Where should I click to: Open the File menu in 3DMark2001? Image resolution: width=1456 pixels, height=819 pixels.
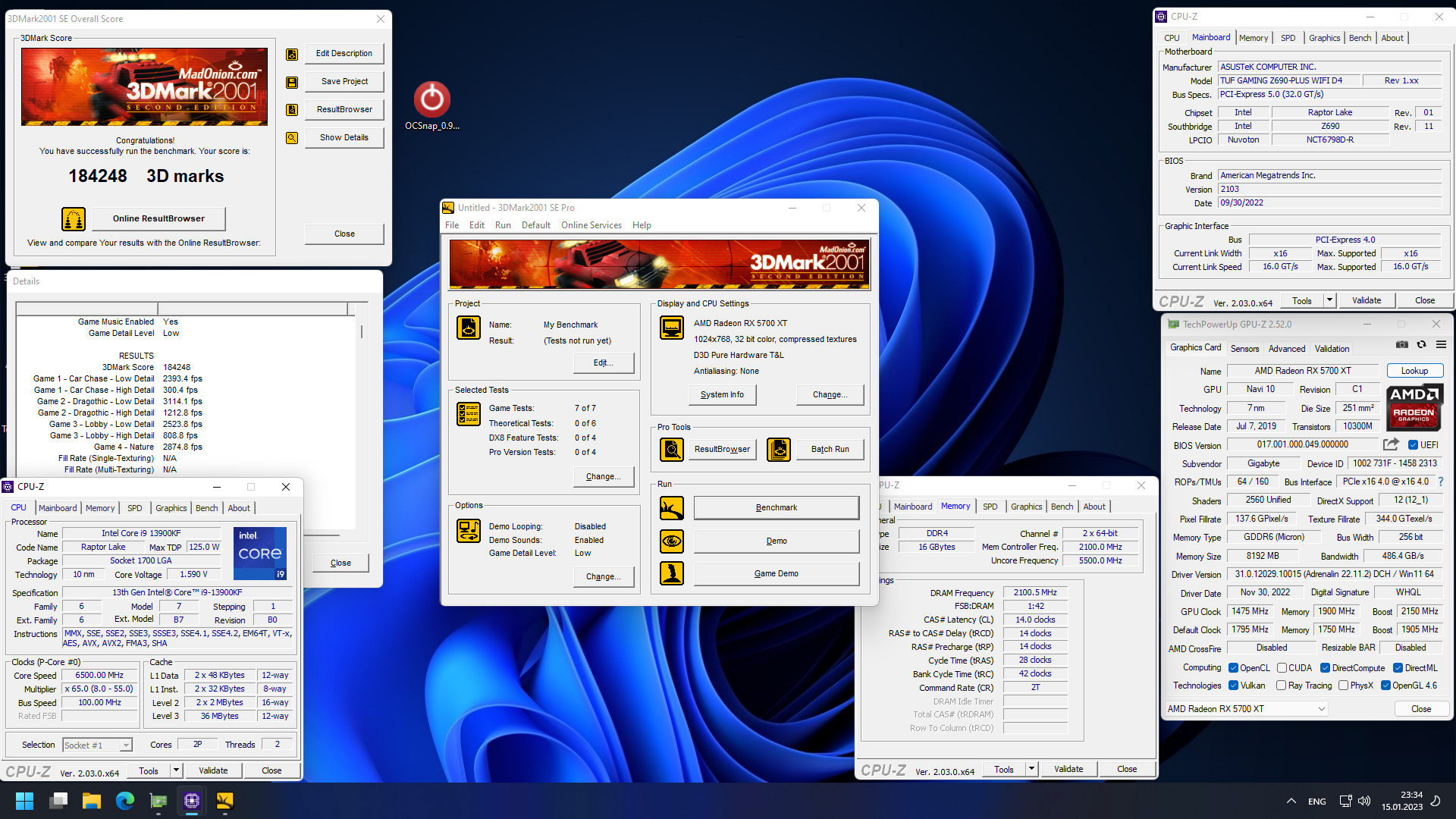click(x=452, y=225)
